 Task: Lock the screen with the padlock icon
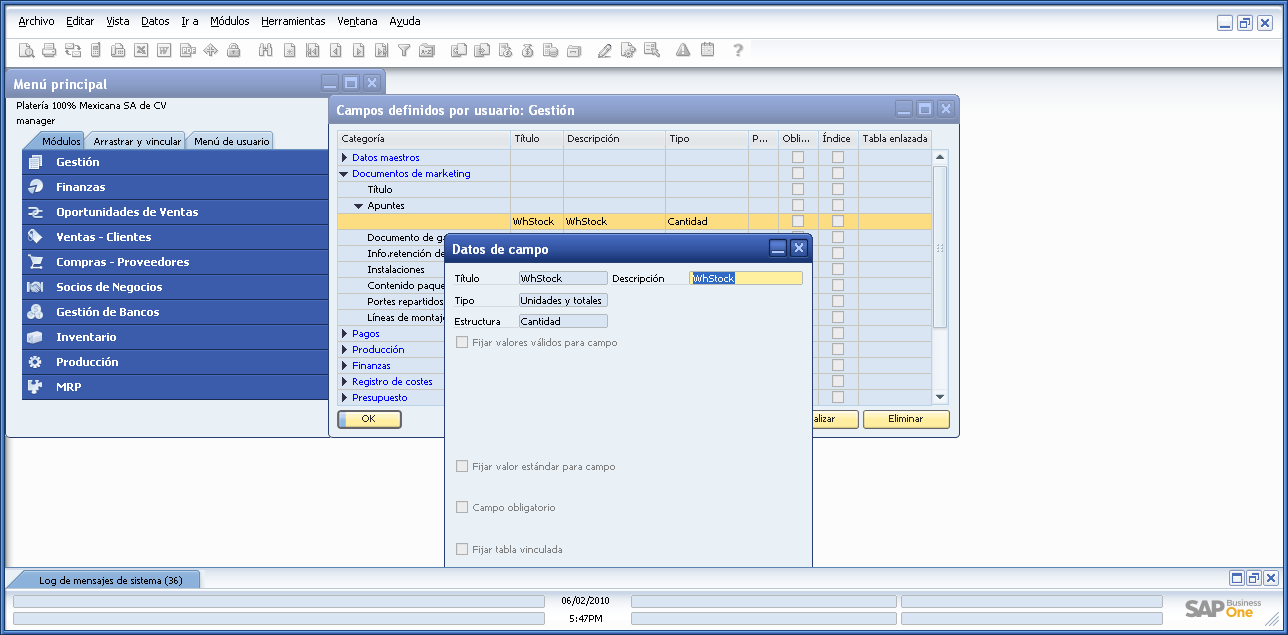tap(234, 50)
